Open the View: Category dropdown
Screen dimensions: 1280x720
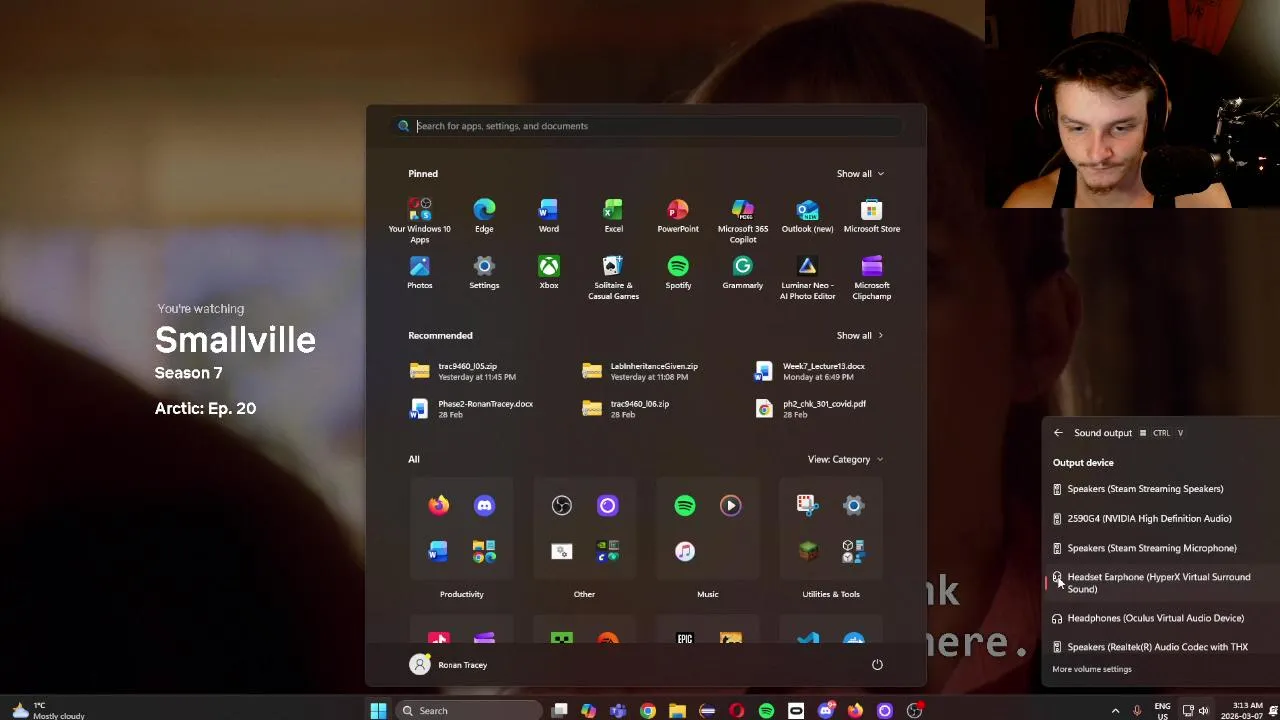point(846,460)
